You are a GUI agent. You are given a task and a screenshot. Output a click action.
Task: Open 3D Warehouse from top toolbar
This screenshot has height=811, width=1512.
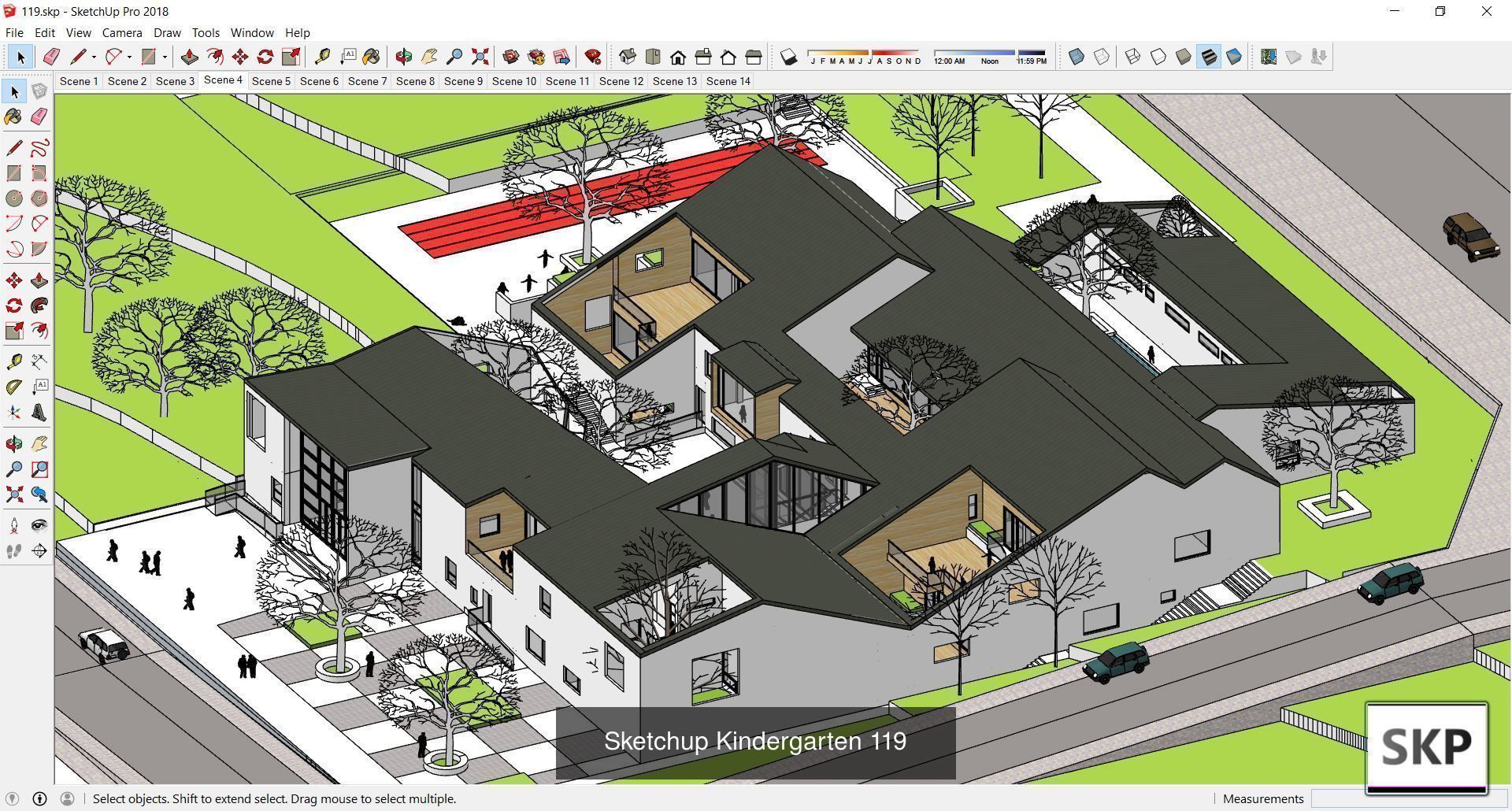click(x=510, y=57)
